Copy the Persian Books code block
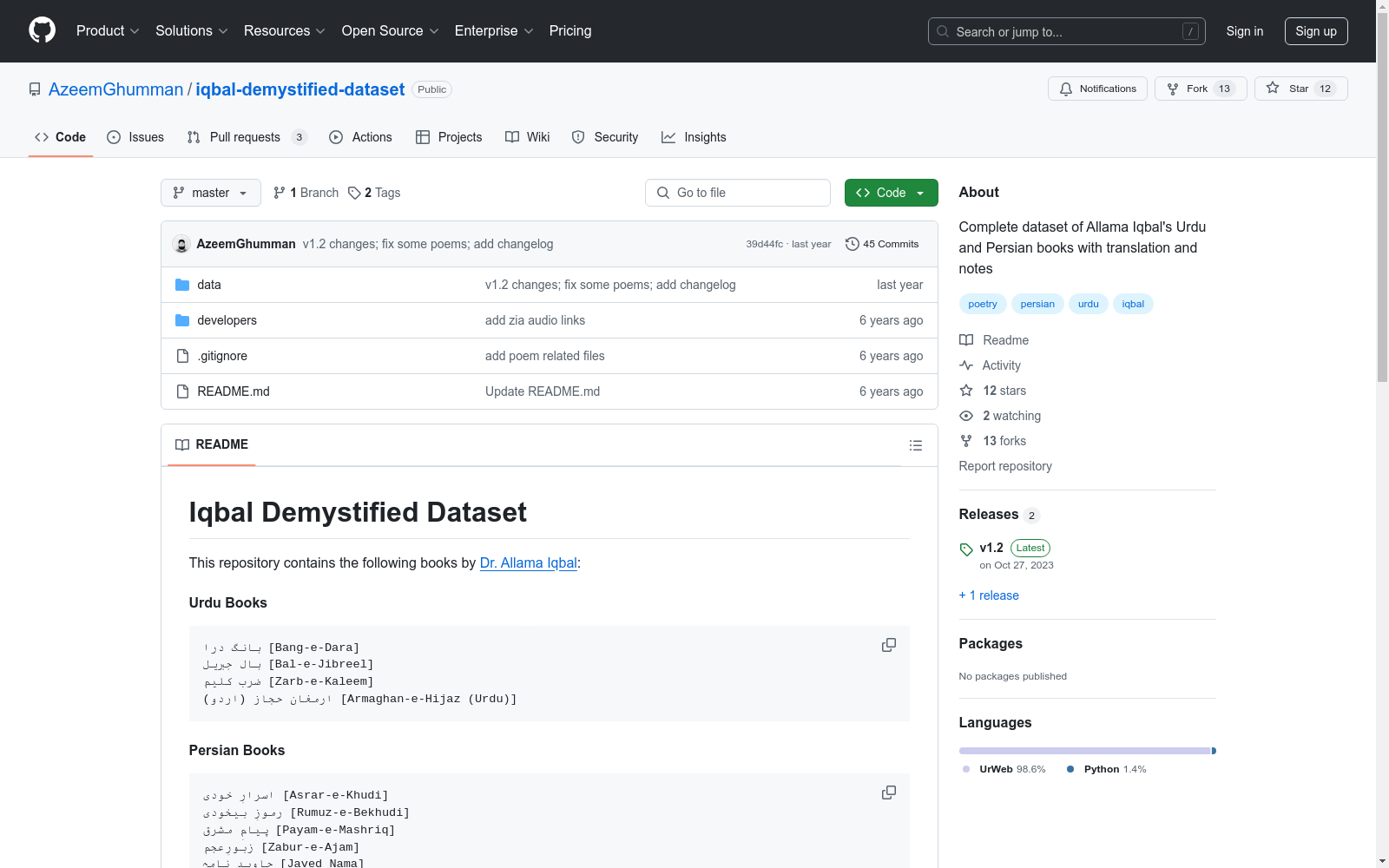Screen dimensions: 1389x868 point(889,792)
